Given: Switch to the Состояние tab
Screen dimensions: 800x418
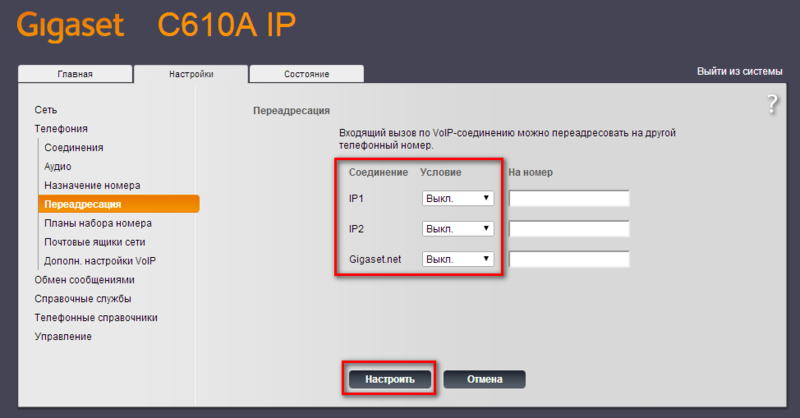Looking at the screenshot, I should click(307, 73).
